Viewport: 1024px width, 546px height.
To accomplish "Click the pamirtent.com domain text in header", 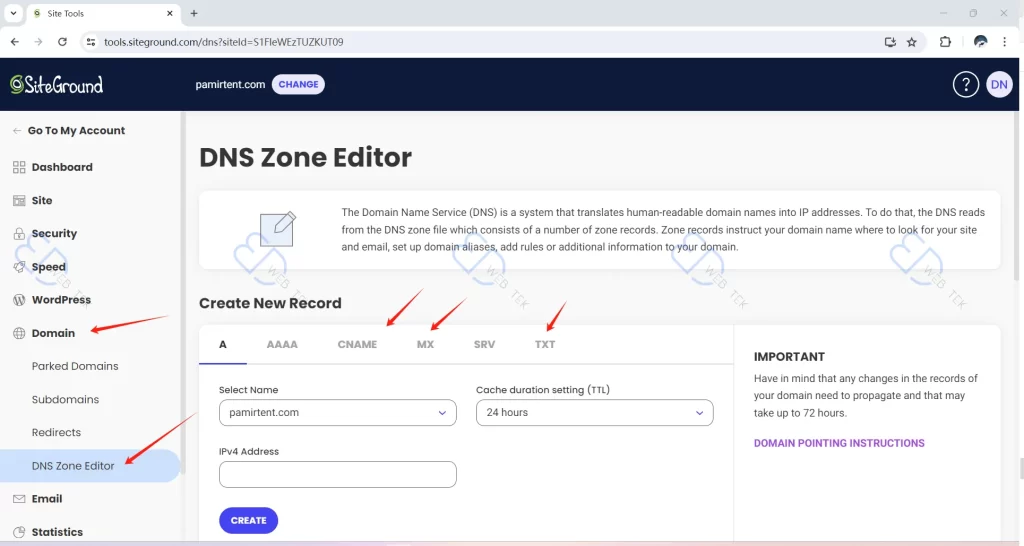I will point(230,84).
